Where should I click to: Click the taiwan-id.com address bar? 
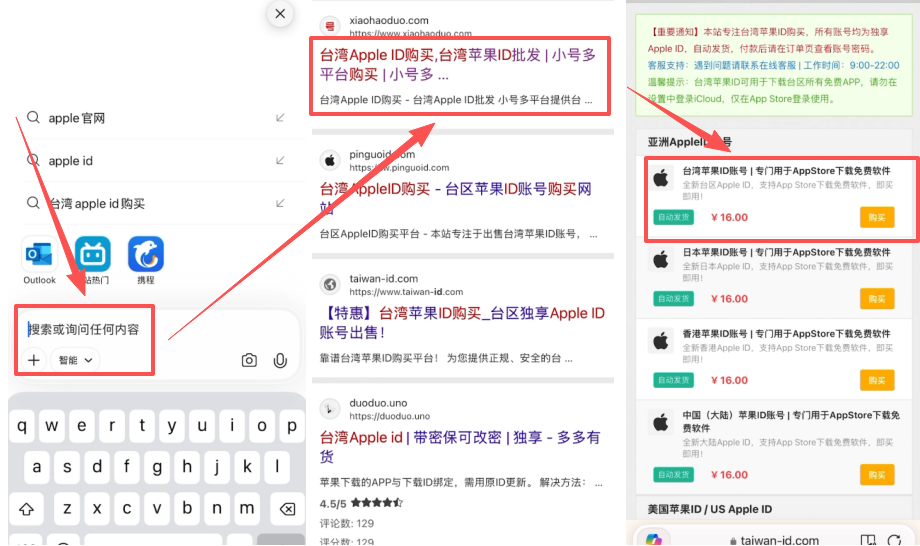pos(774,540)
